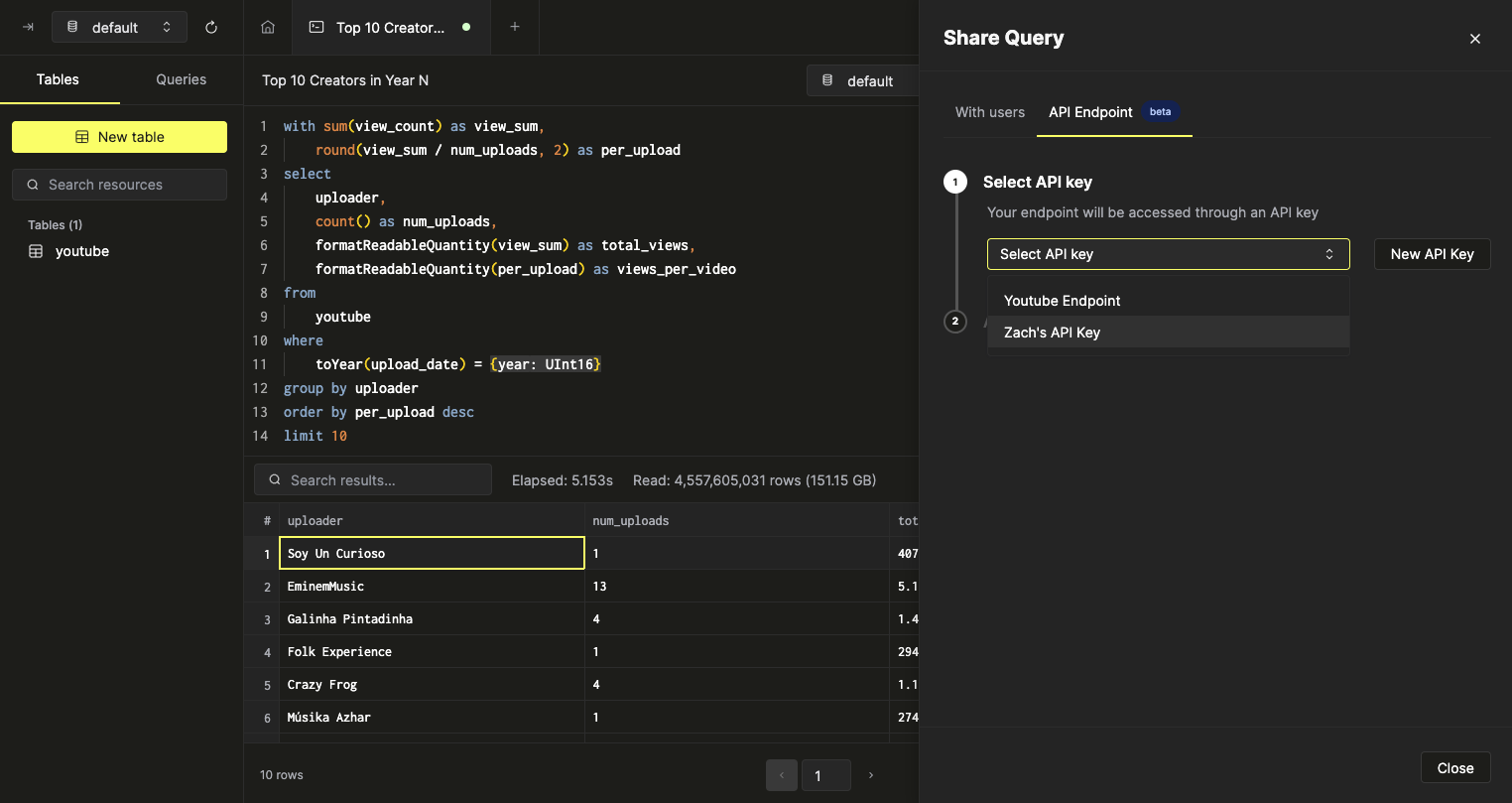Choose the Youtube Endpoint option
This screenshot has width=1512, height=803.
(x=1062, y=300)
